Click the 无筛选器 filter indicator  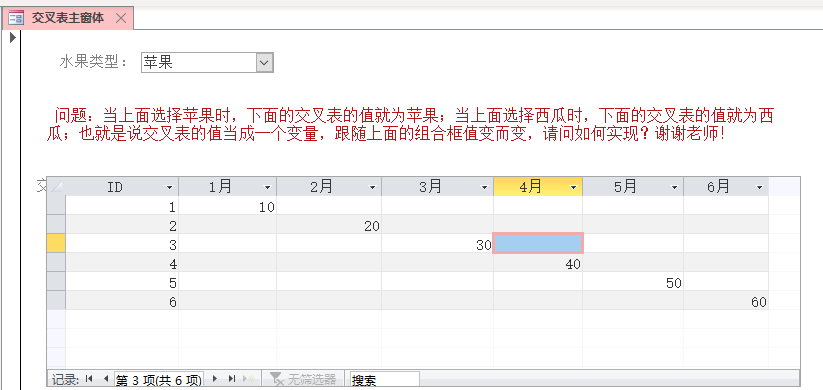coord(302,379)
